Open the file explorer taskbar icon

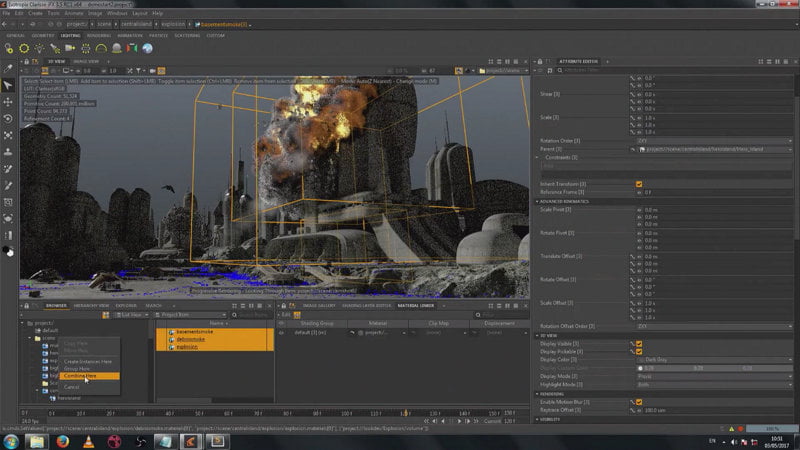(x=37, y=441)
